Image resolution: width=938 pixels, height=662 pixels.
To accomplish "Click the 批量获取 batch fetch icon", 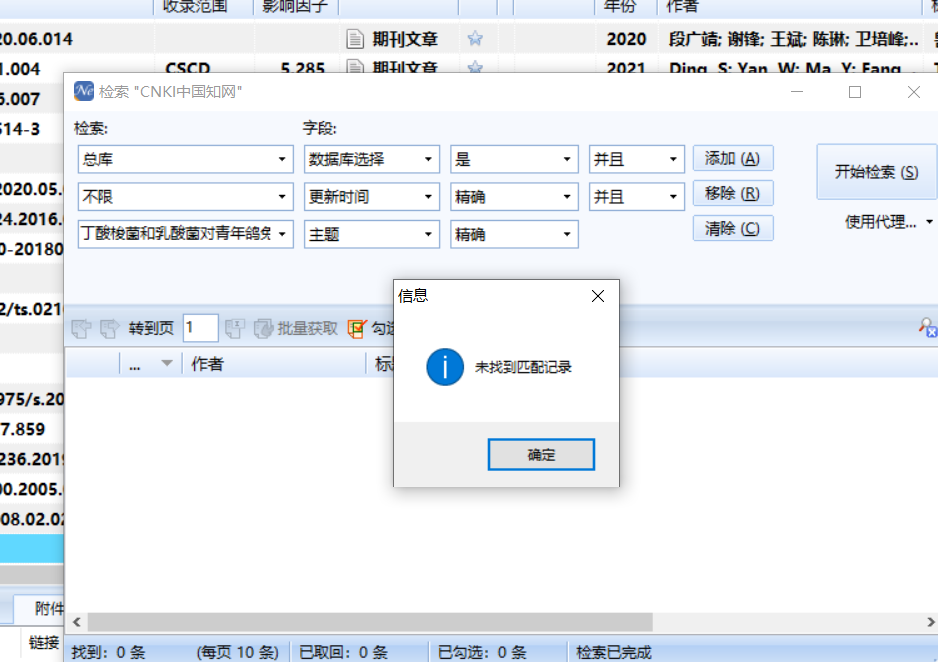I will point(263,328).
